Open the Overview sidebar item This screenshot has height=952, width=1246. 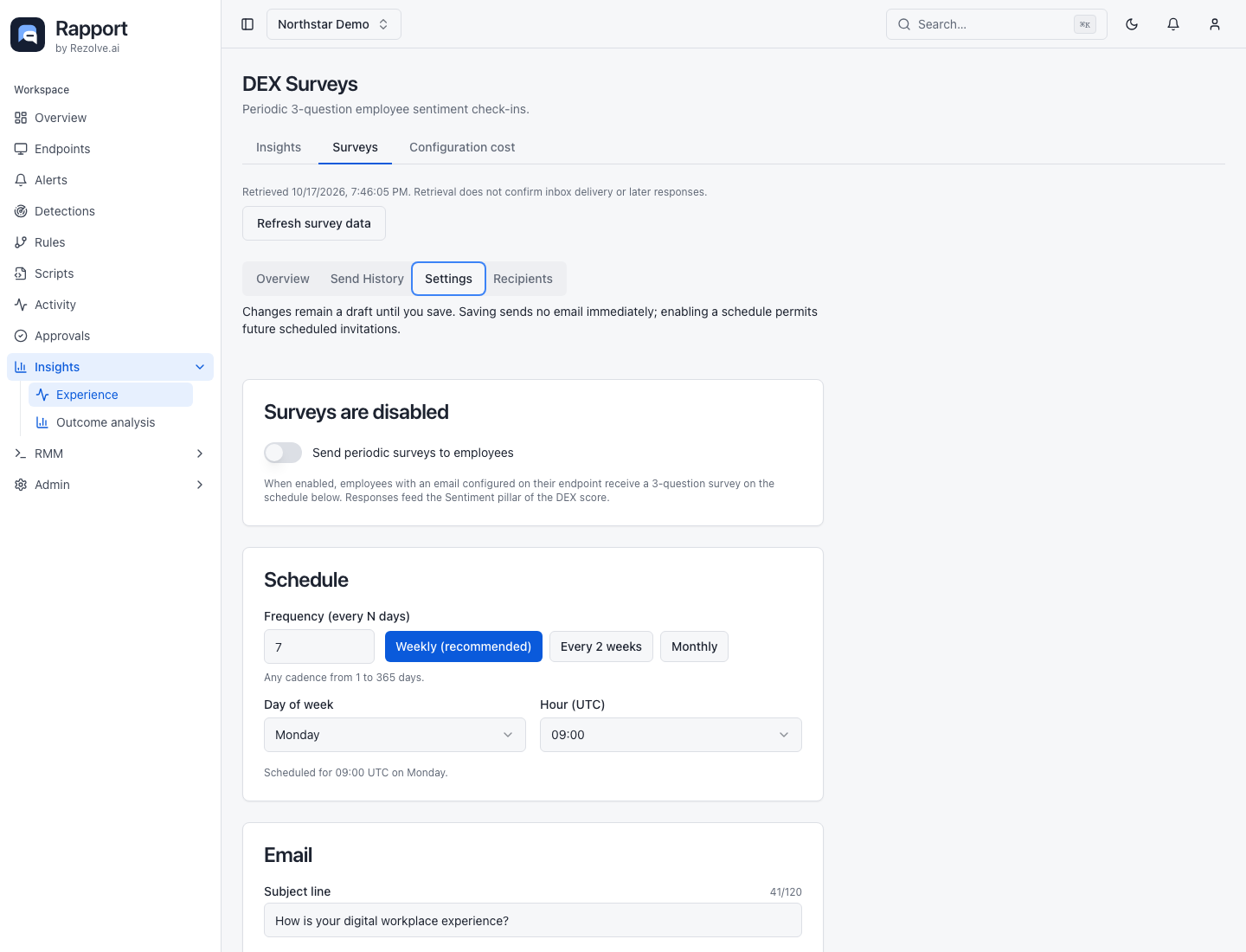(110, 118)
